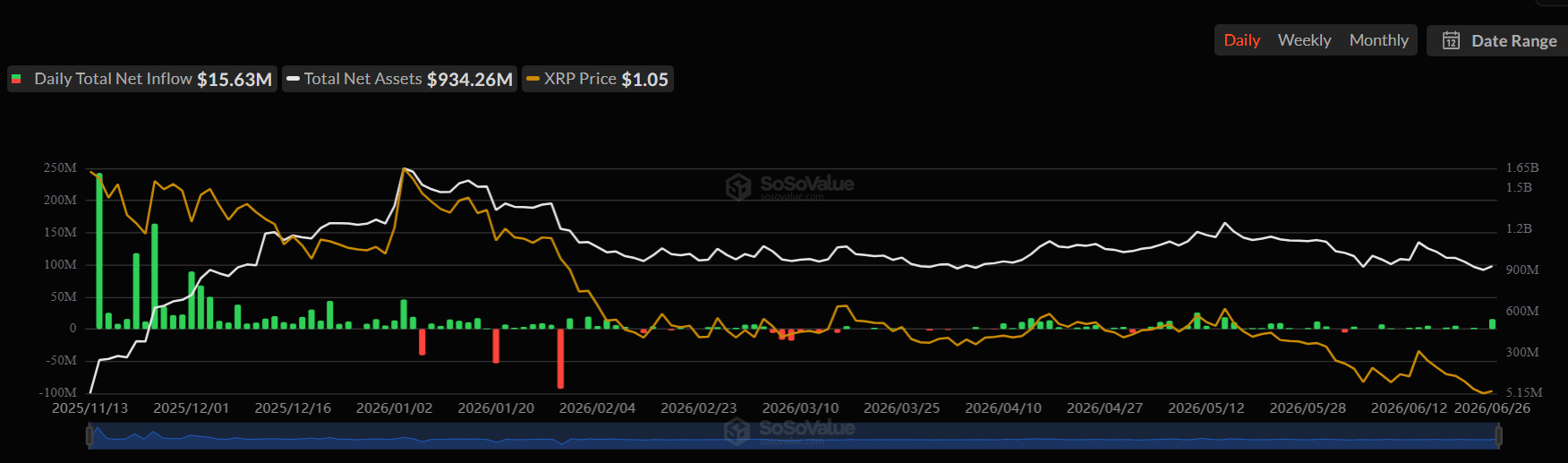Click left handle of range slider
Viewport: 1568px width, 463px height.
tap(89, 436)
